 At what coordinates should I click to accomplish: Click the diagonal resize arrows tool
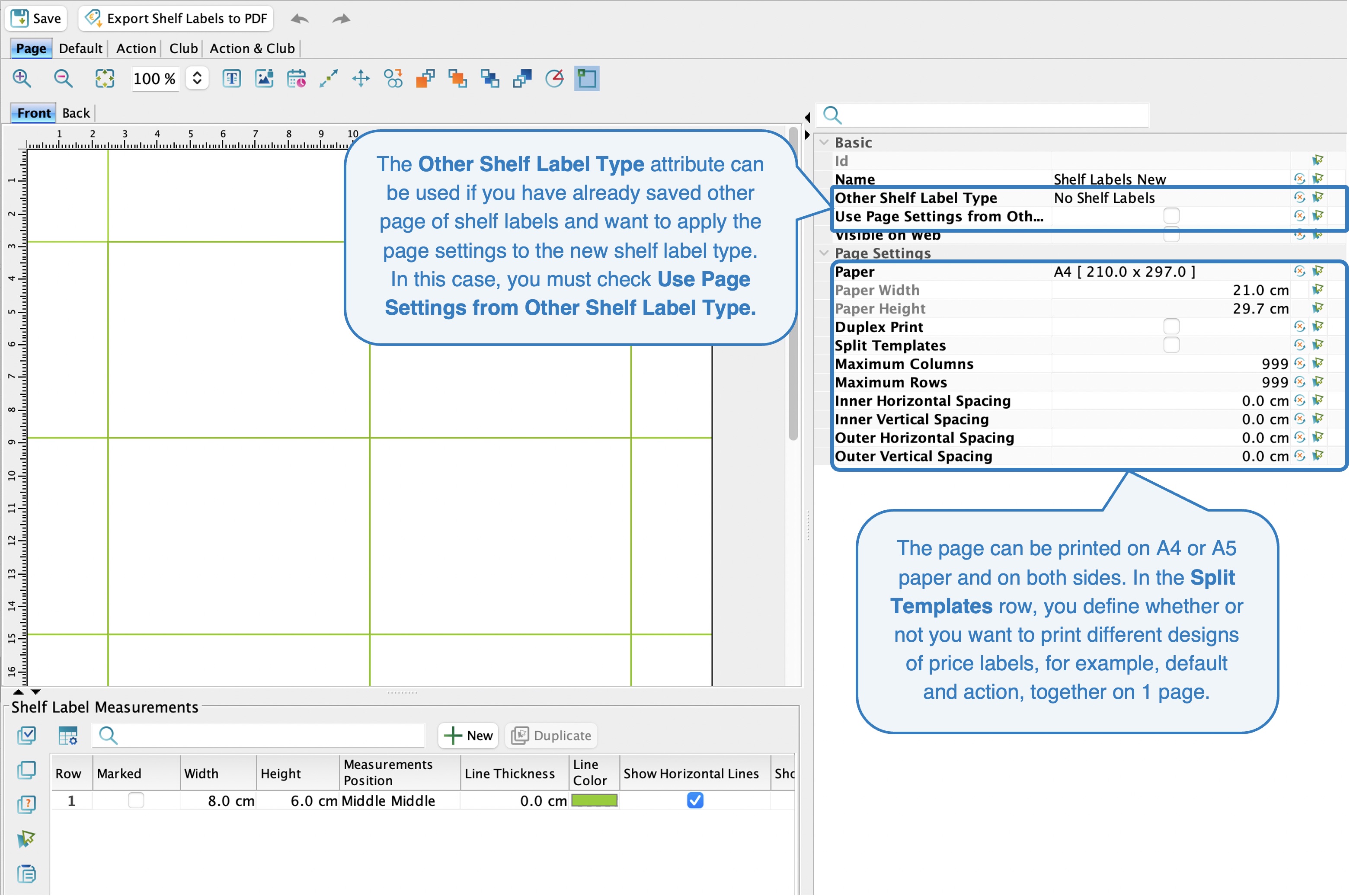point(329,78)
